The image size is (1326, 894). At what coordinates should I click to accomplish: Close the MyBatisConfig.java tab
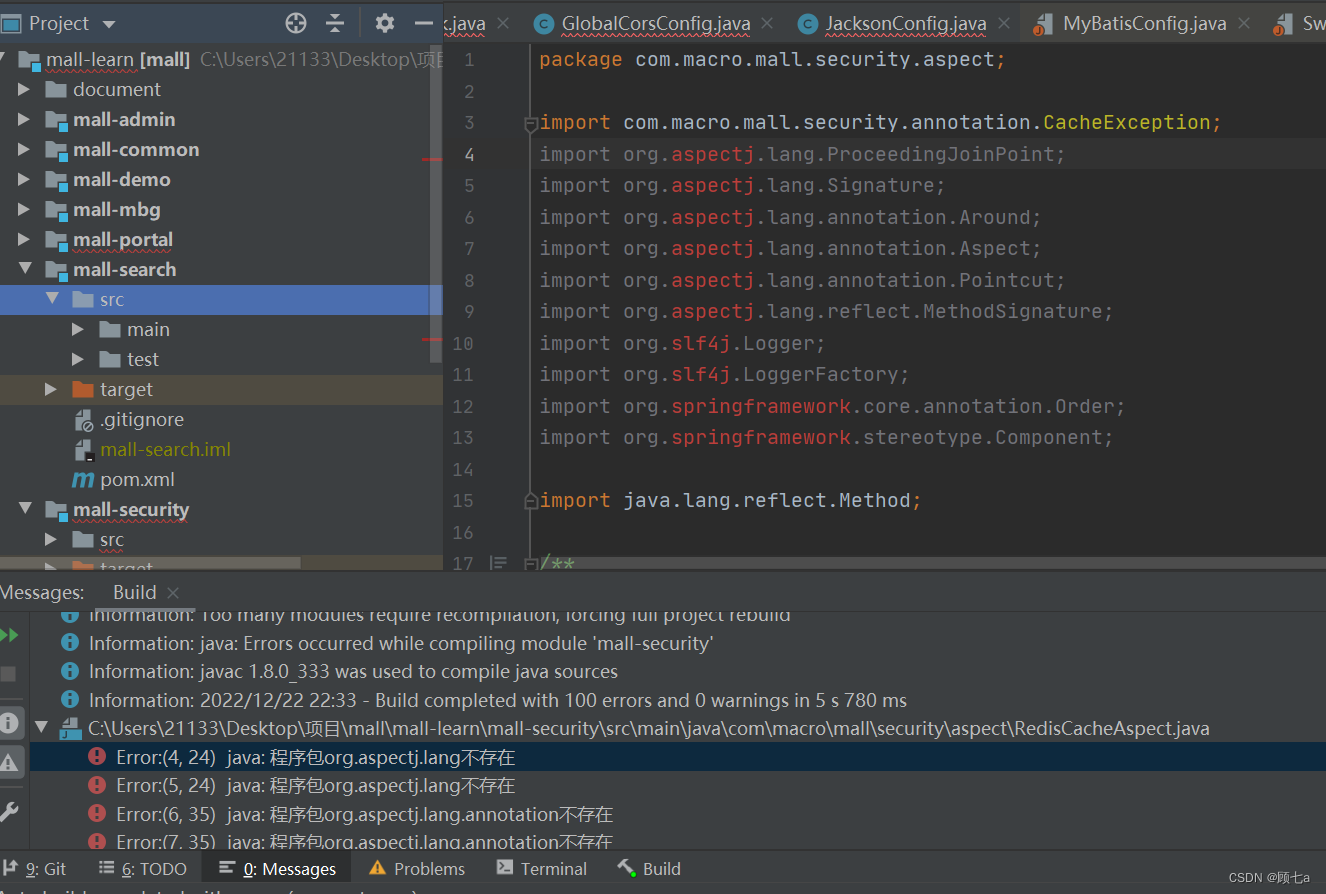pos(1244,23)
